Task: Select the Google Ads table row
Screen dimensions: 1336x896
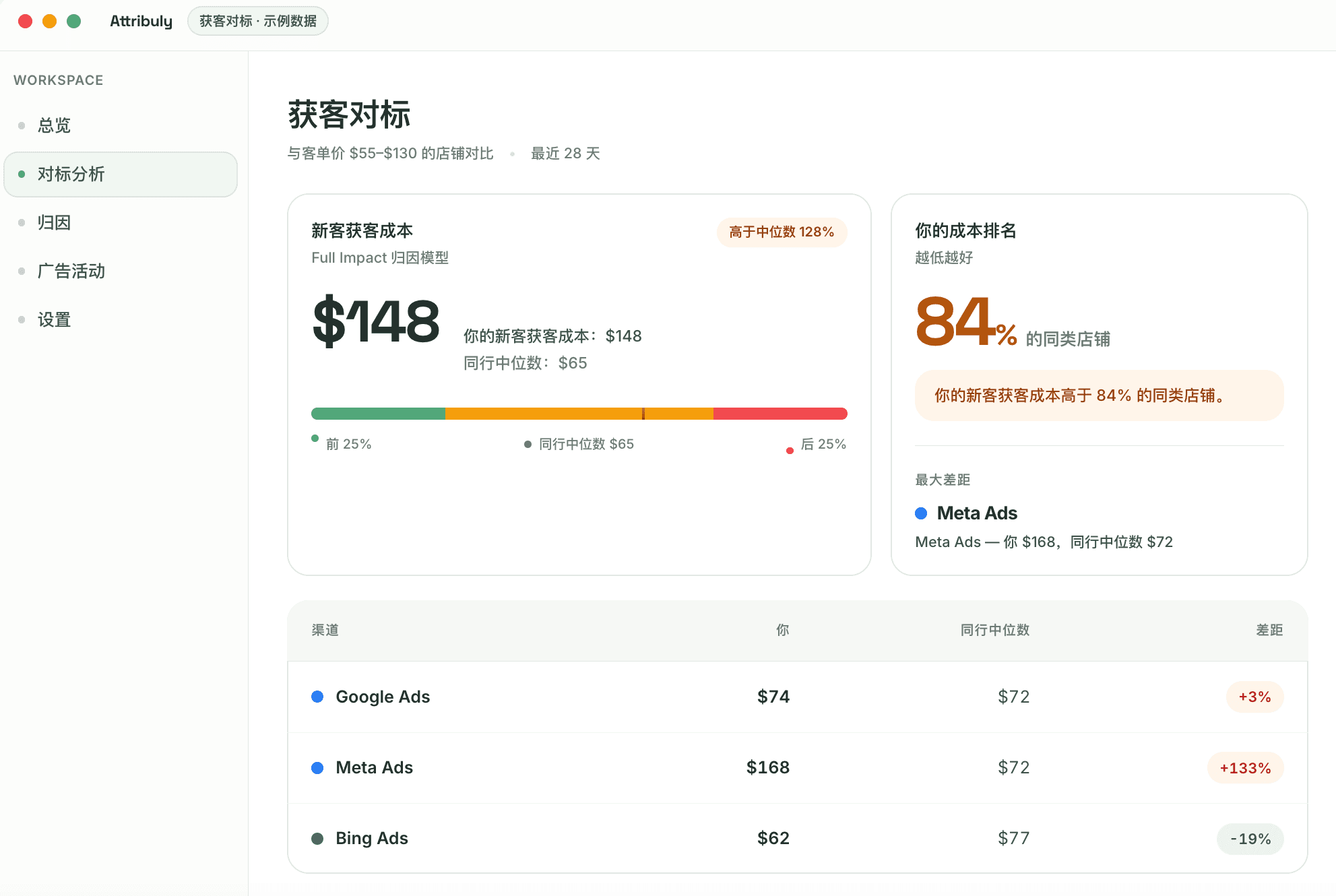Action: 798,697
